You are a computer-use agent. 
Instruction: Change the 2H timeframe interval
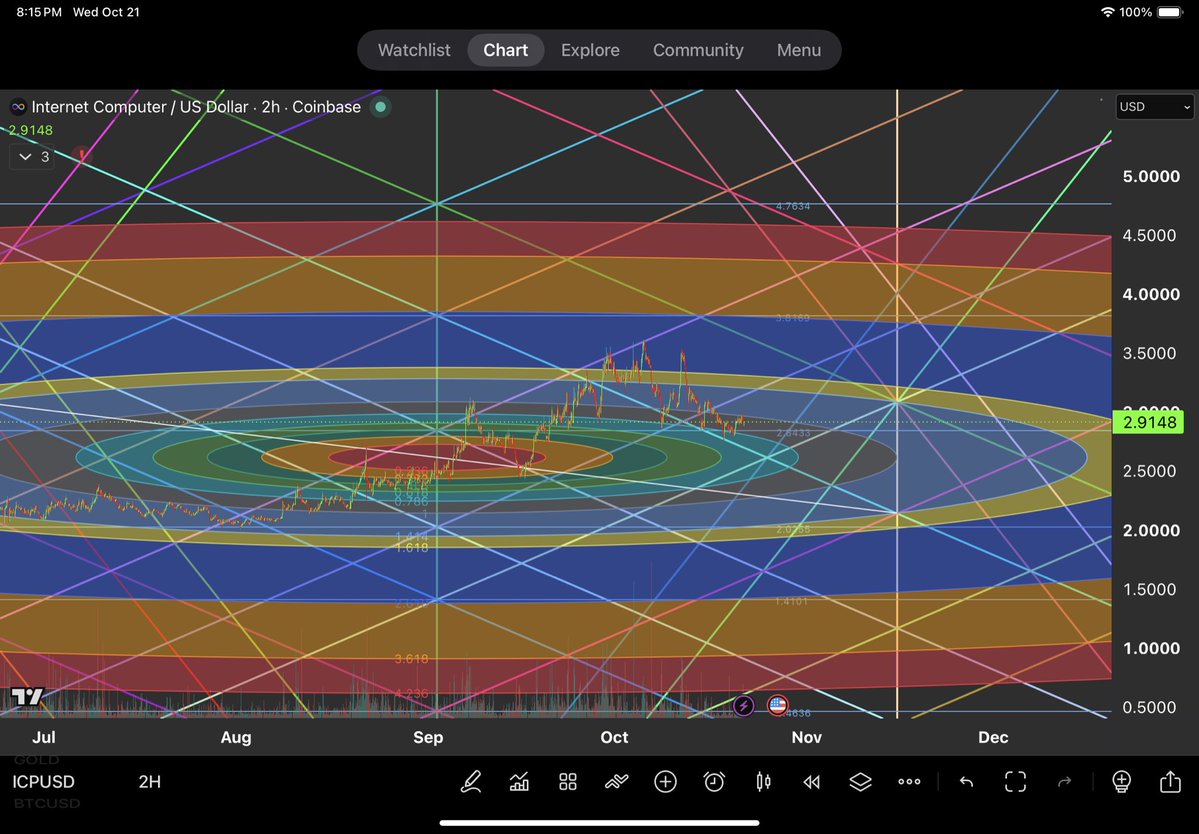pyautogui.click(x=150, y=781)
